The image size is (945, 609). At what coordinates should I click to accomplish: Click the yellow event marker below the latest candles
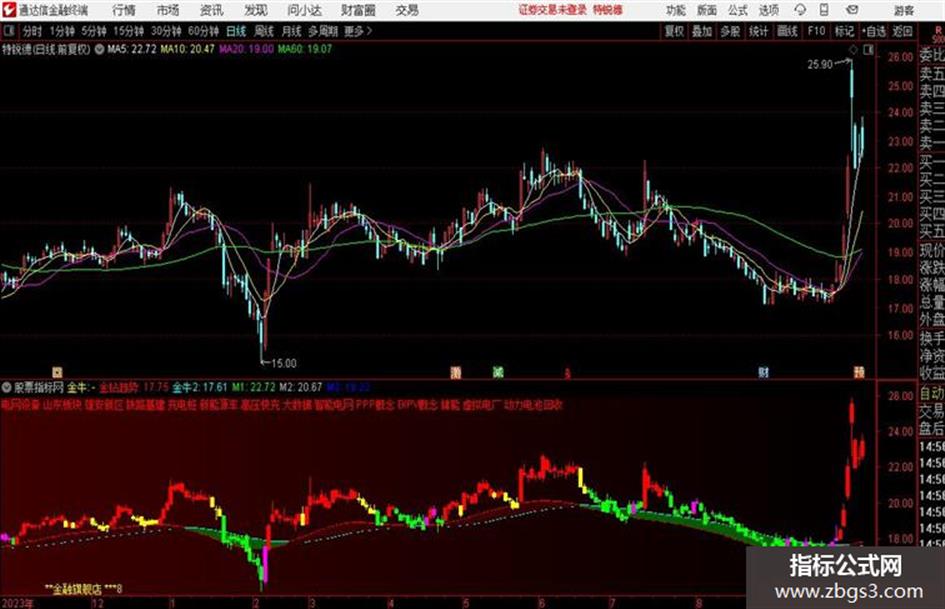(859, 372)
